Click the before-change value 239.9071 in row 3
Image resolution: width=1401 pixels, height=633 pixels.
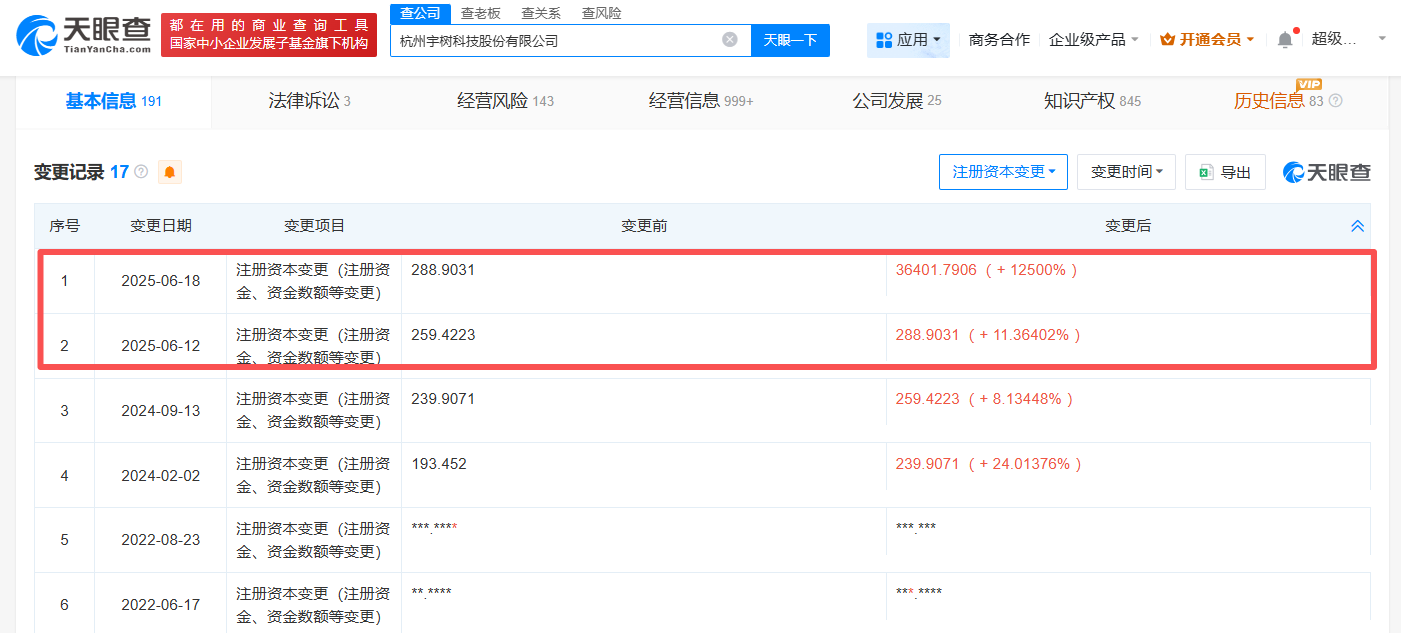click(x=443, y=399)
